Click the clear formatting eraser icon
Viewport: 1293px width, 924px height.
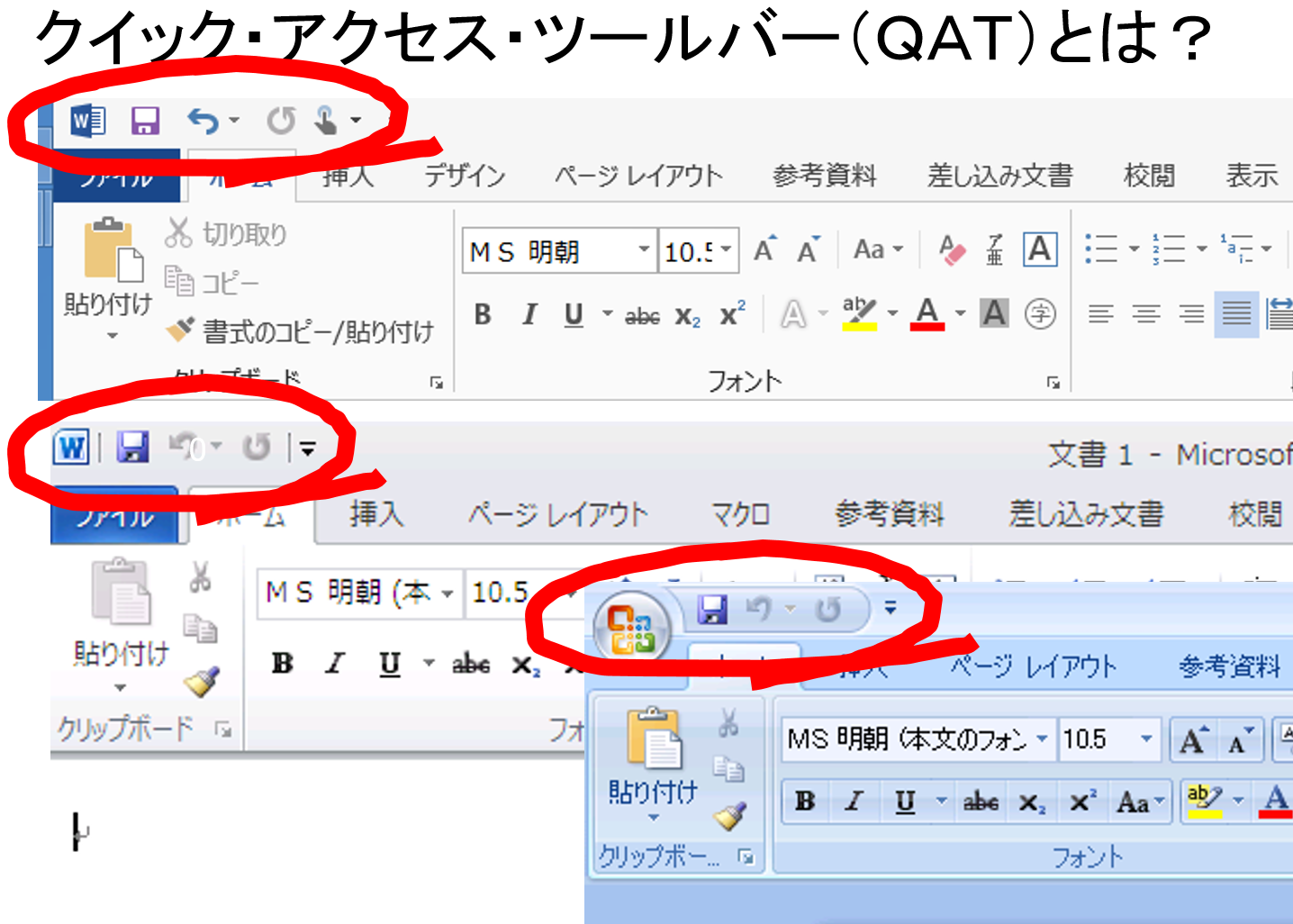tap(951, 249)
